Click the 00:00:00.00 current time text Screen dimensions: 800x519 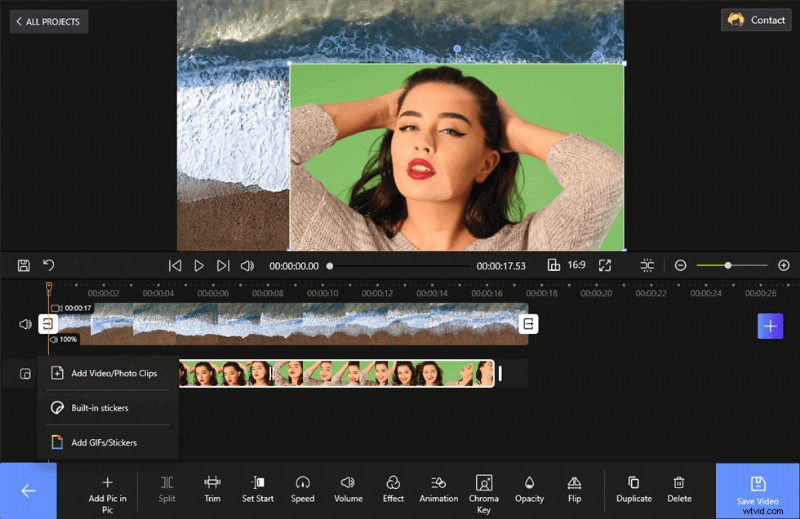[x=294, y=266]
